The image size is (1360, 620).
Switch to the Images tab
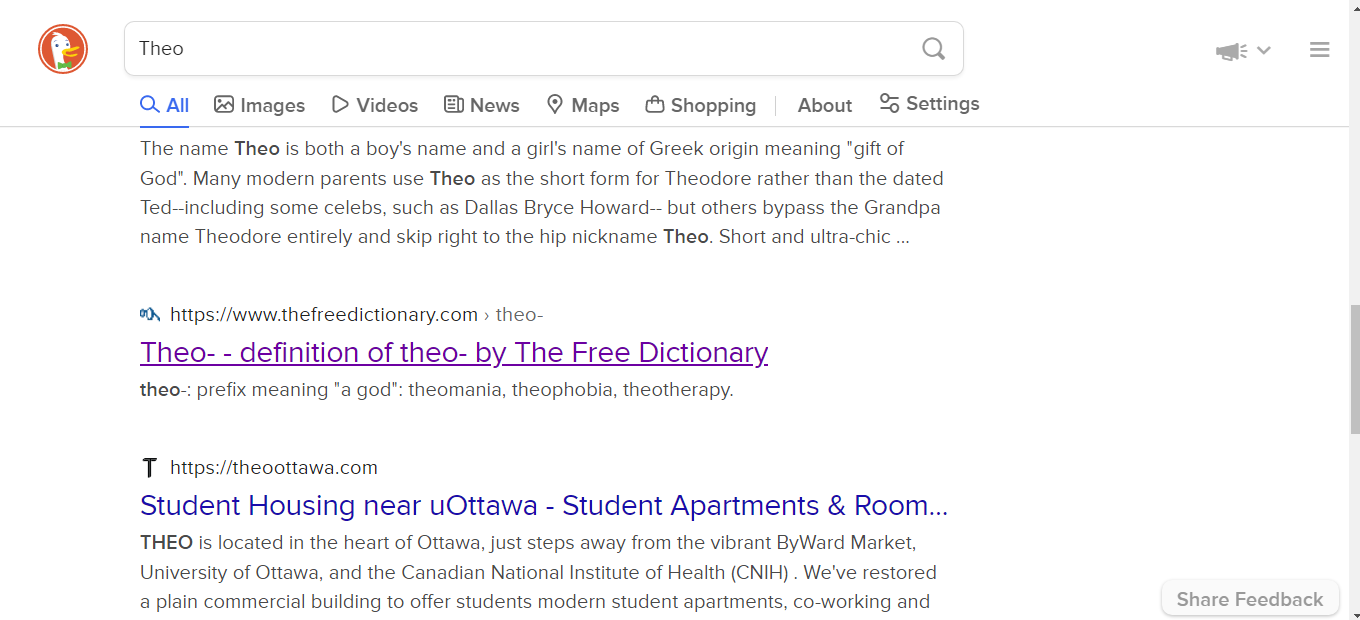(x=260, y=105)
